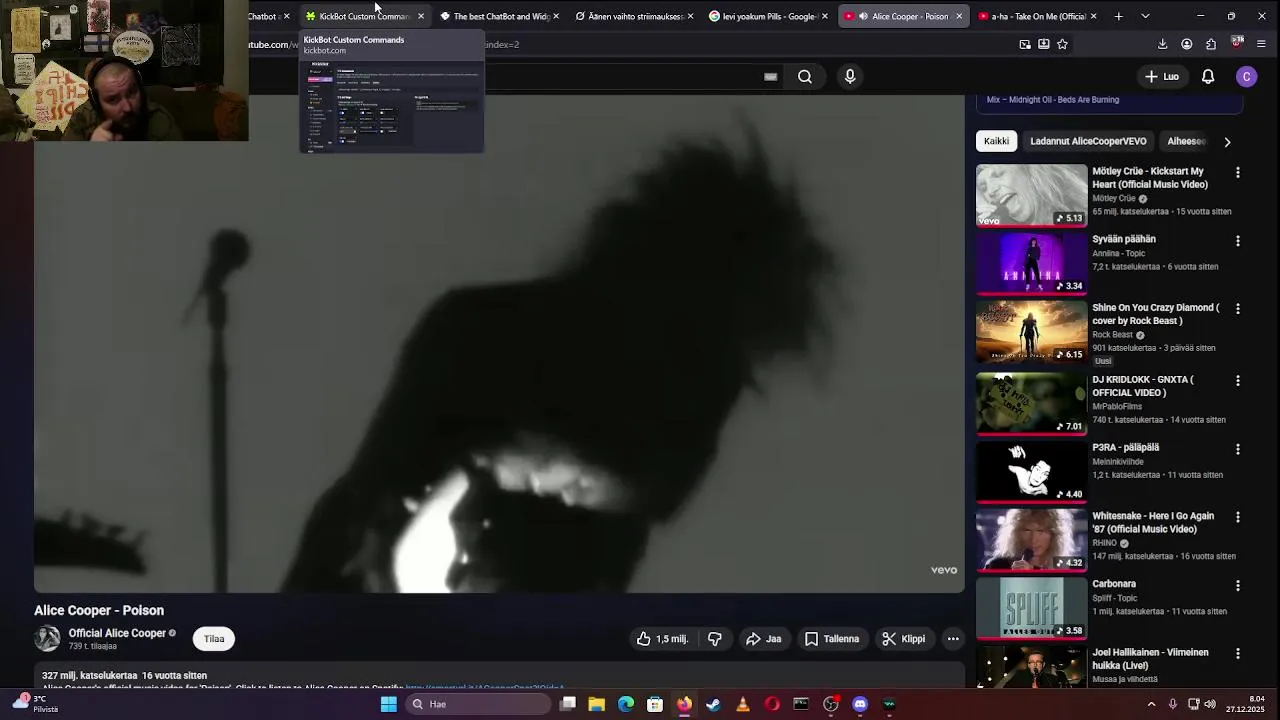This screenshot has width=1280, height=720.
Task: Like the Alice Cooper Poison video
Action: pos(661,639)
